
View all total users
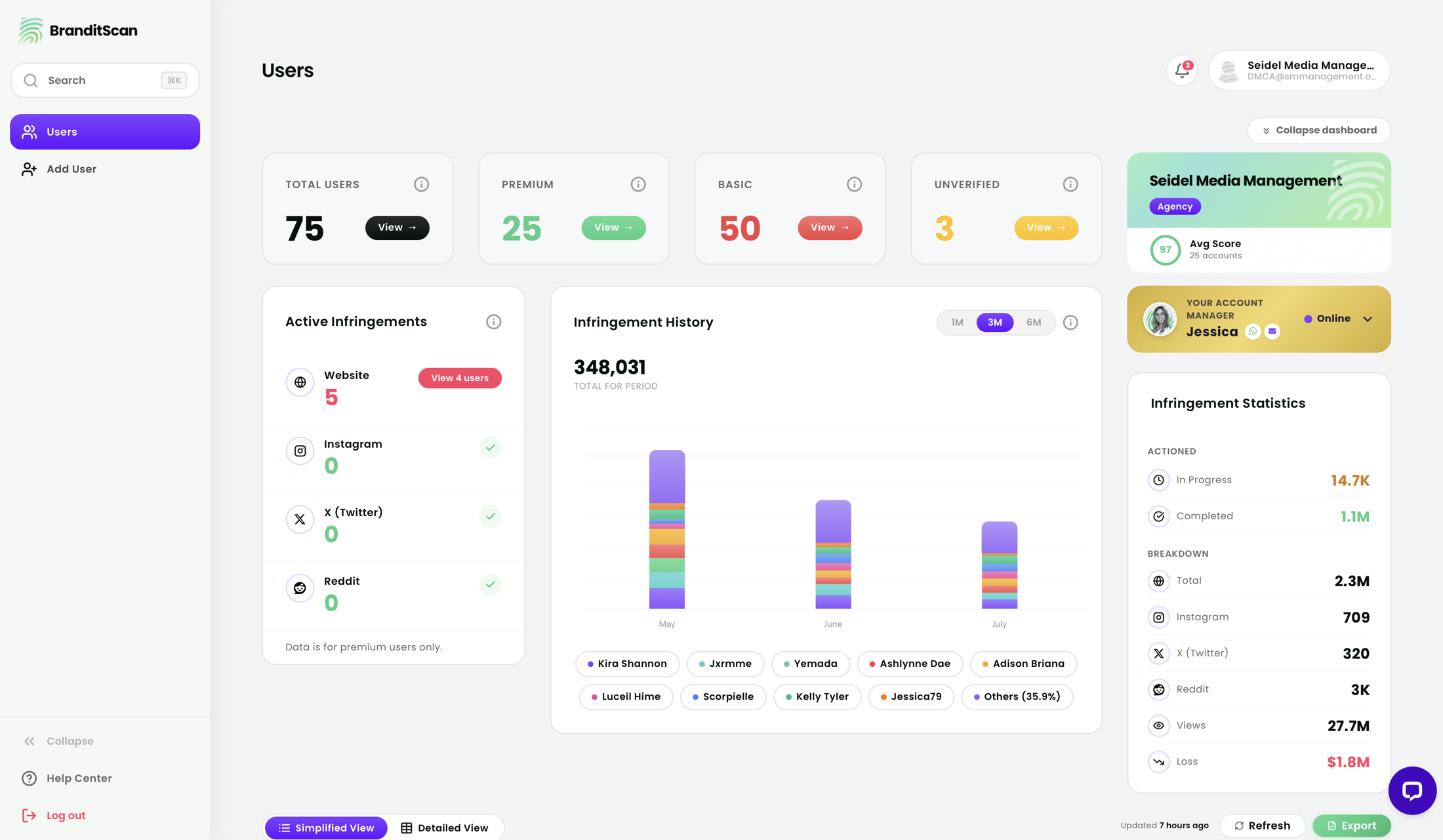pos(397,228)
